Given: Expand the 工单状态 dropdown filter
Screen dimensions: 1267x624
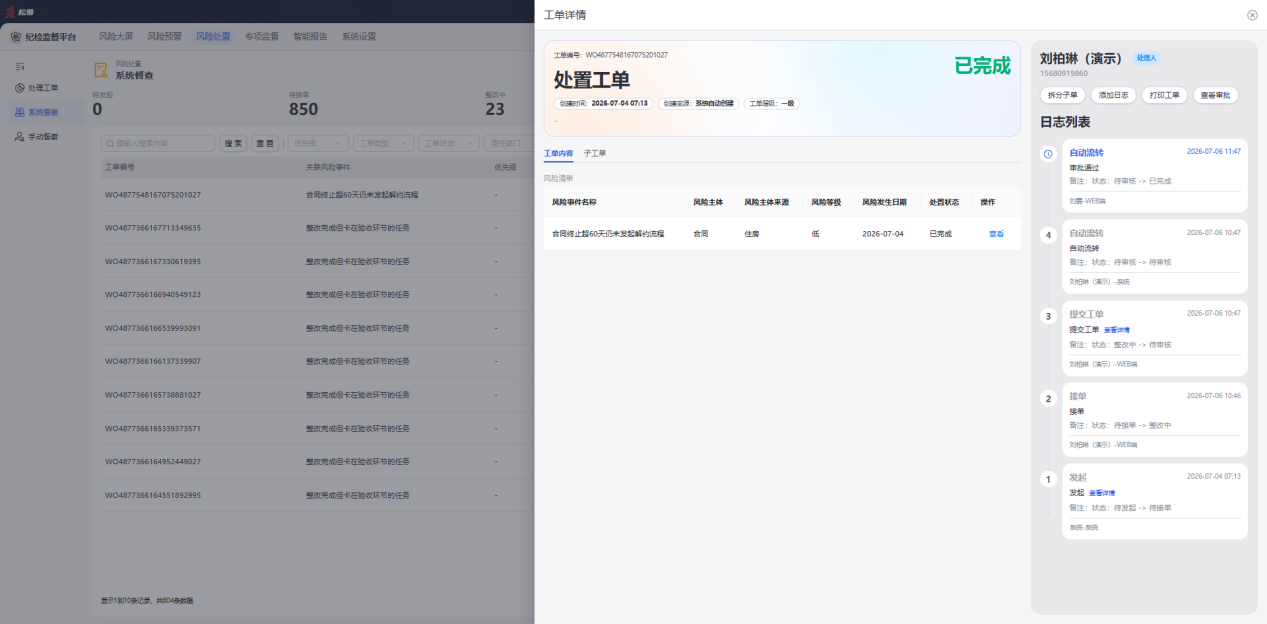Looking at the screenshot, I should [x=449, y=143].
